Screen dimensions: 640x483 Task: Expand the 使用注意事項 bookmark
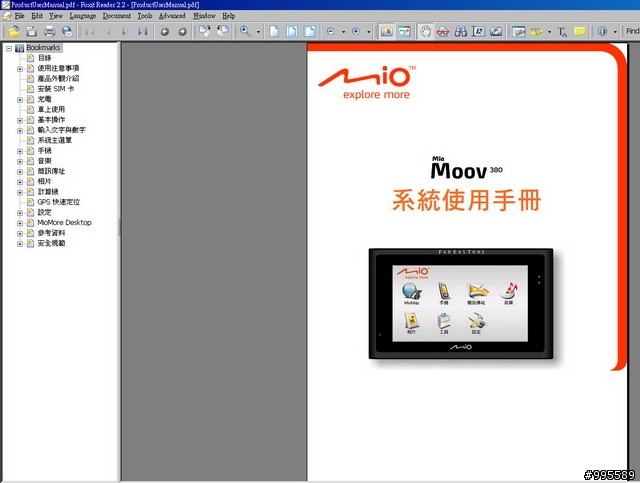pyautogui.click(x=20, y=69)
